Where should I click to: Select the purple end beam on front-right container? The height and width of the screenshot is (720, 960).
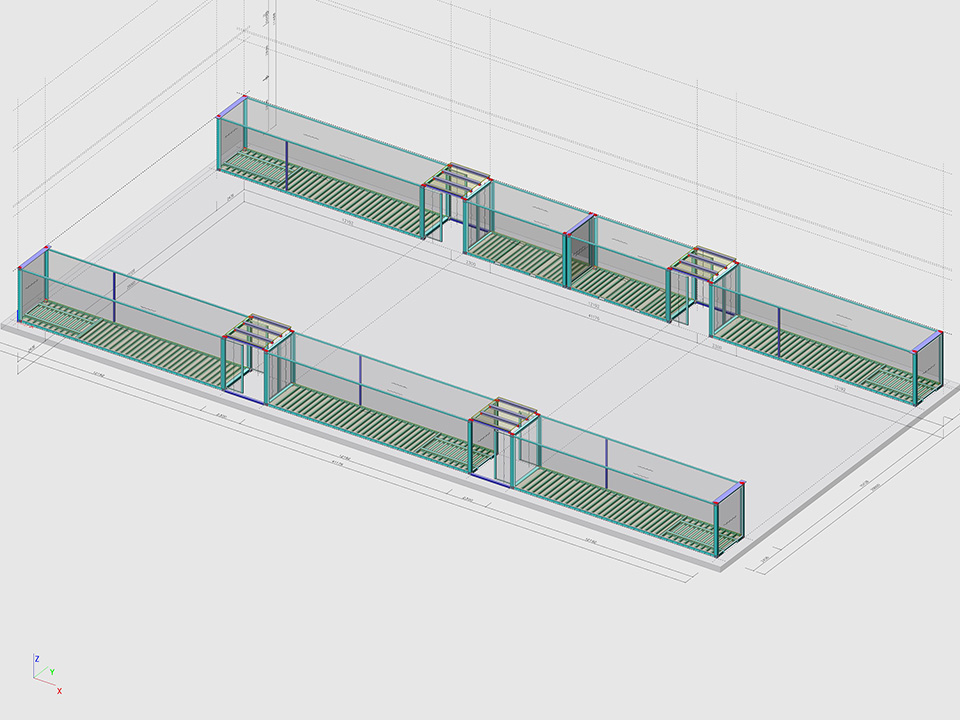(x=732, y=492)
